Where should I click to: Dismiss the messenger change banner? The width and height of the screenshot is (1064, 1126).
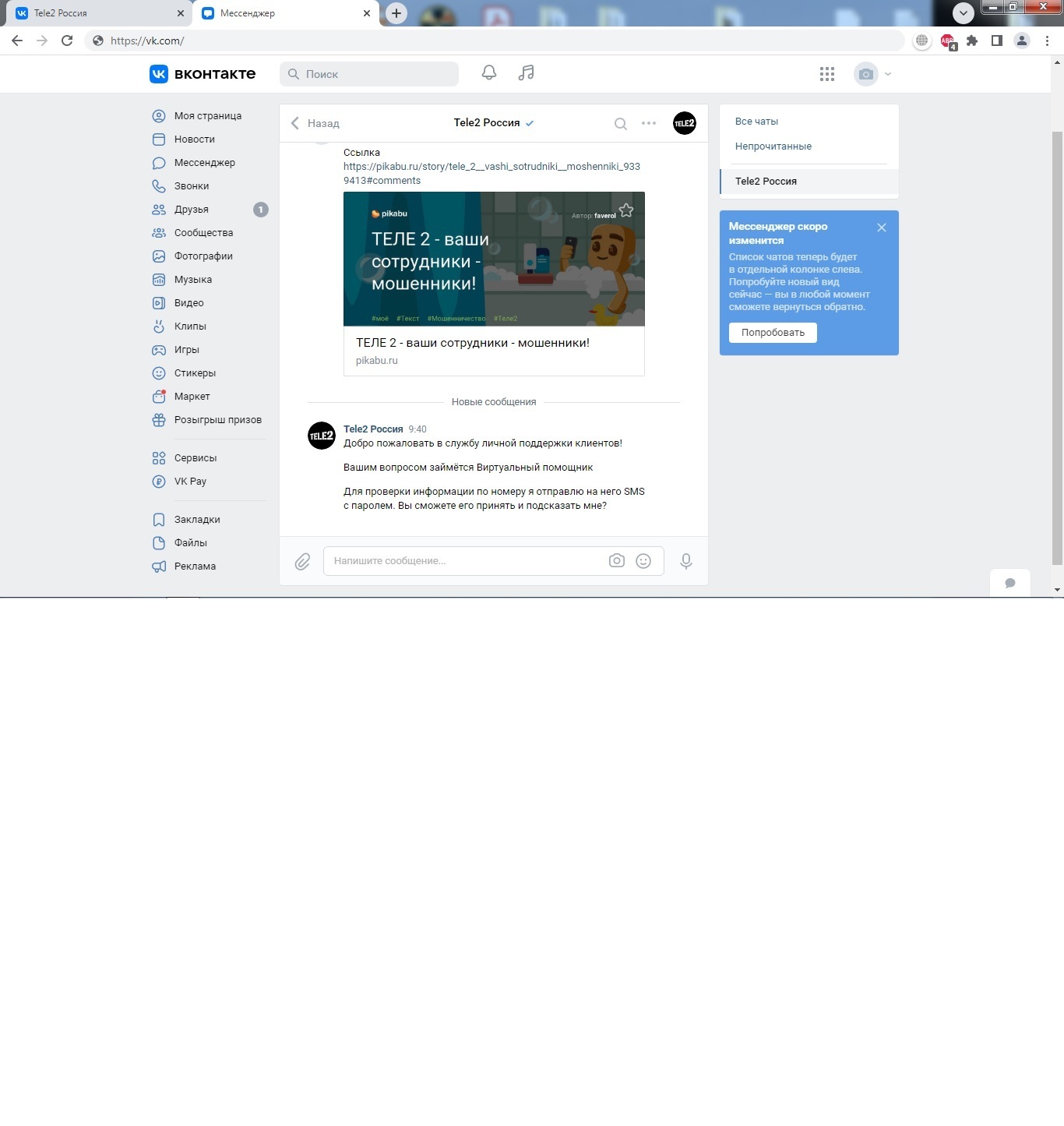click(x=882, y=228)
